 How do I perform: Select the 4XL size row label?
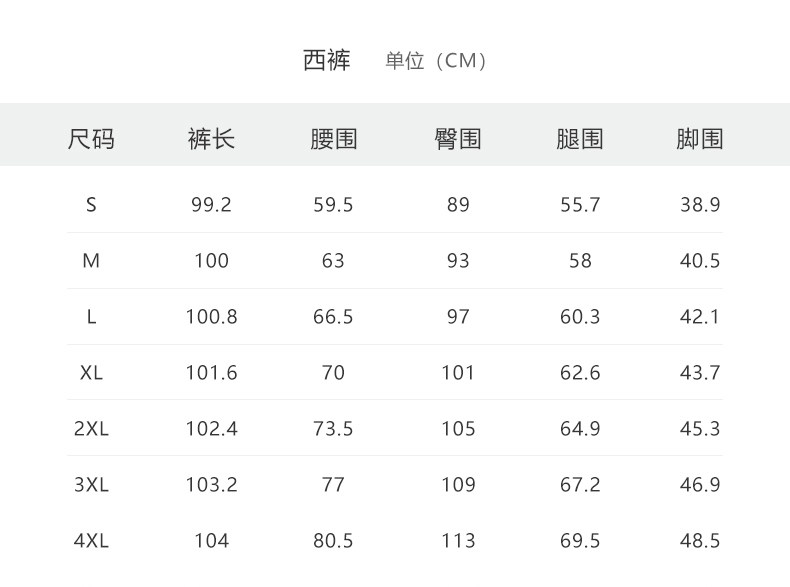[91, 541]
